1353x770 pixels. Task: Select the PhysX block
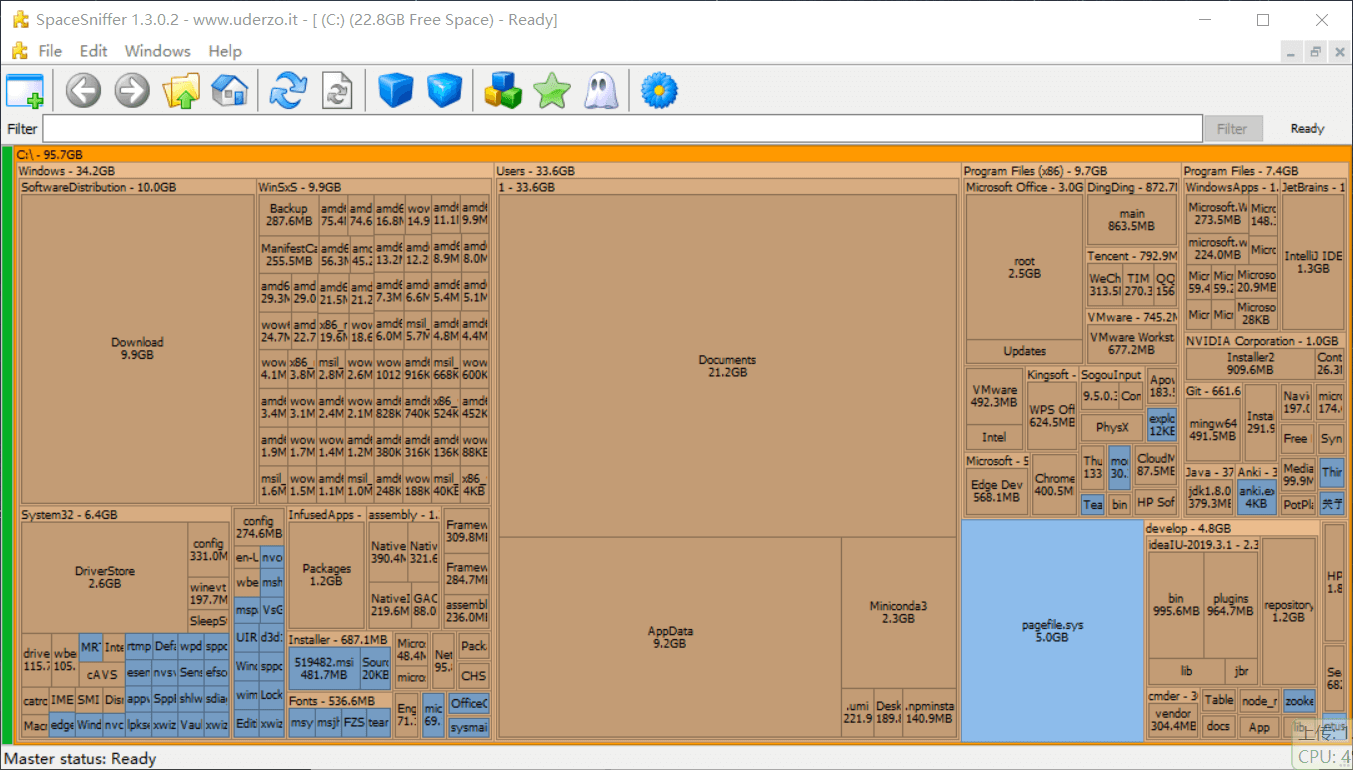click(x=1112, y=427)
